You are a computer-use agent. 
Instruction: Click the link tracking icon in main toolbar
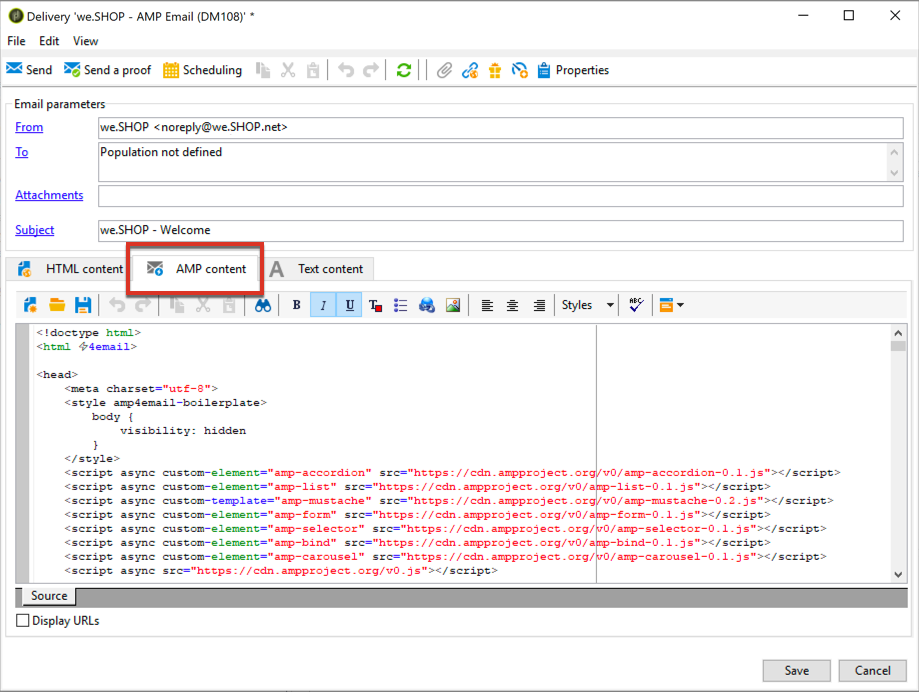(469, 70)
